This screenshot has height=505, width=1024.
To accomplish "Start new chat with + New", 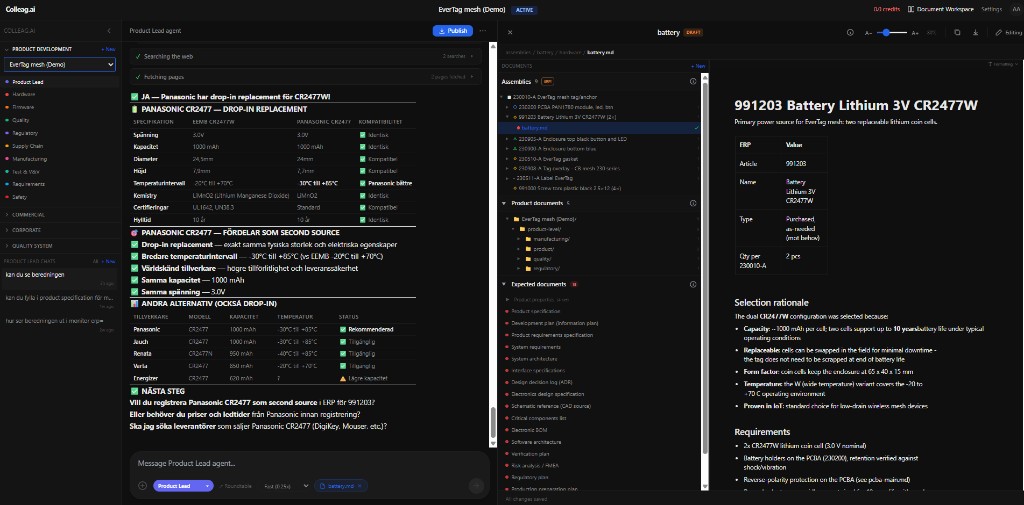I will pyautogui.click(x=108, y=261).
